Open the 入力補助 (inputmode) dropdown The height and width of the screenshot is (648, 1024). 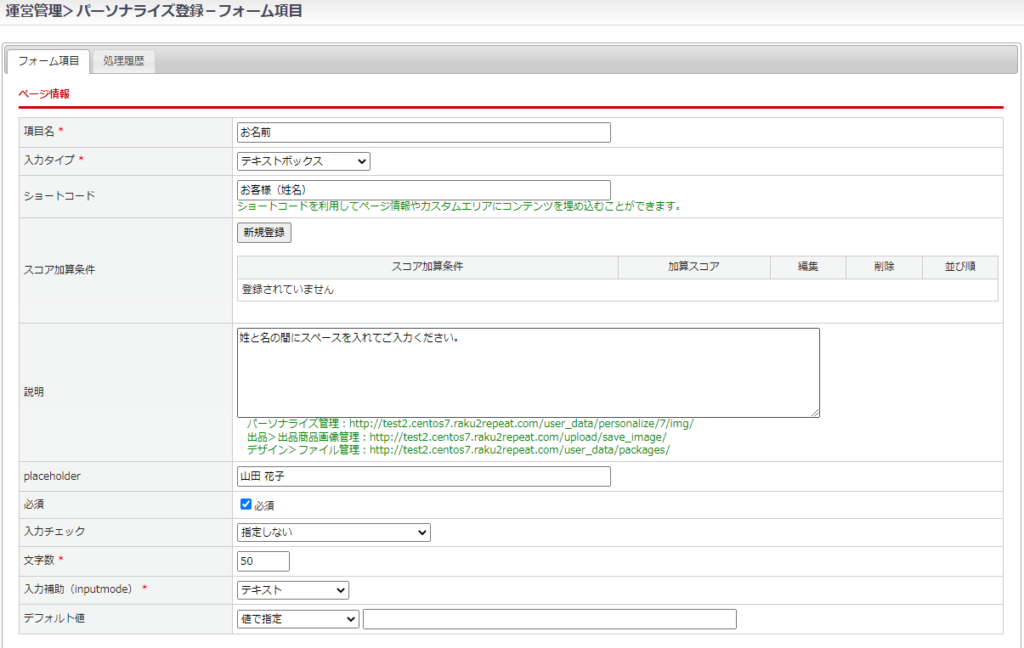(293, 590)
